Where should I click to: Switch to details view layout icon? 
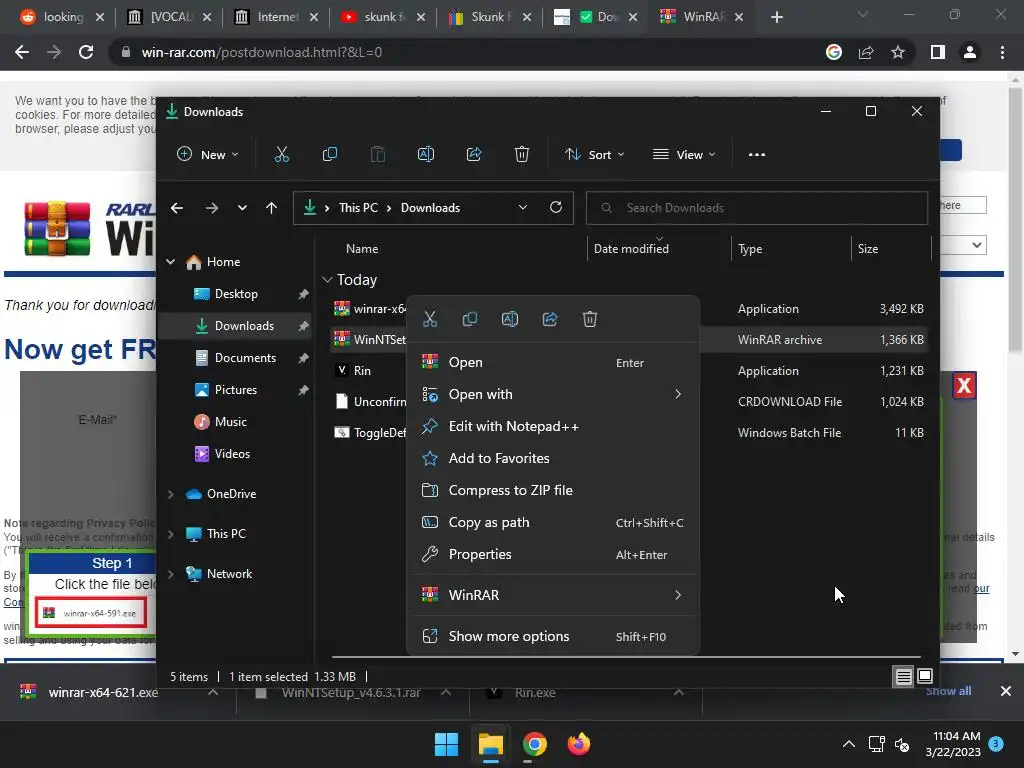[903, 677]
